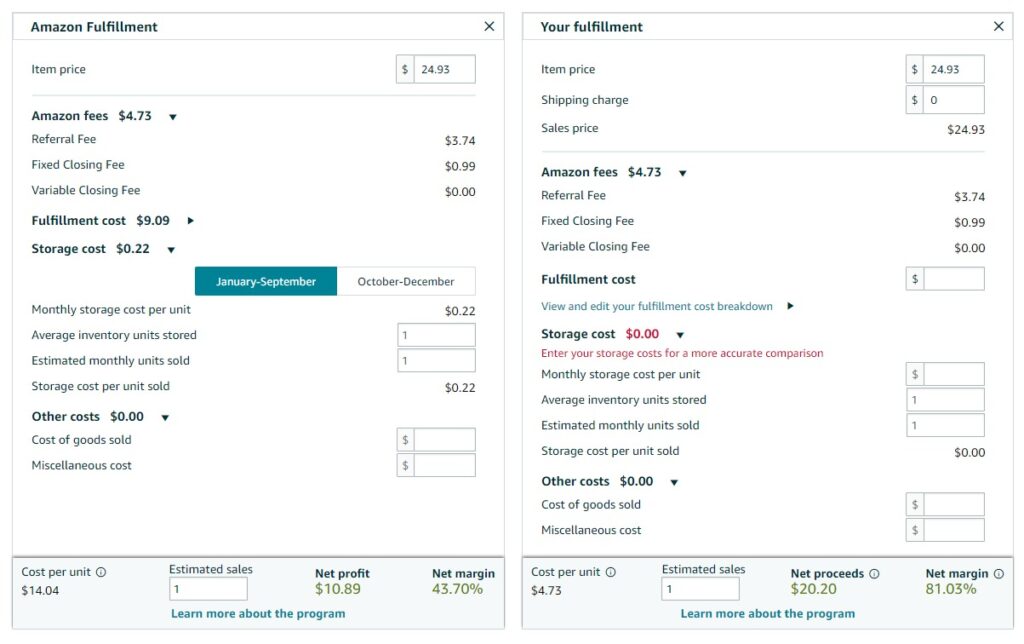Edit Estimated sales value in Amazon Fulfillment footer
Image resolution: width=1024 pixels, height=644 pixels.
tap(206, 589)
